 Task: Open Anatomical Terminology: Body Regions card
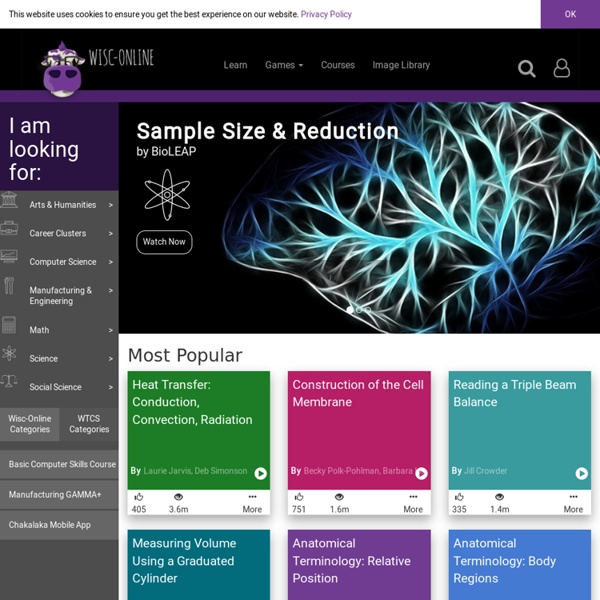tap(520, 564)
